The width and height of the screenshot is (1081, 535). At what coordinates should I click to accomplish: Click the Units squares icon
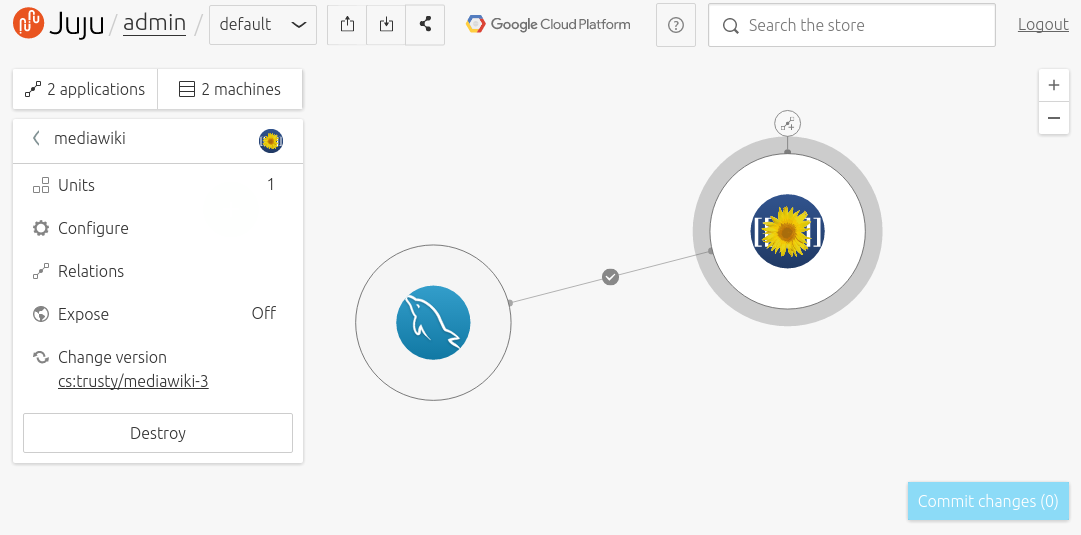click(x=41, y=185)
